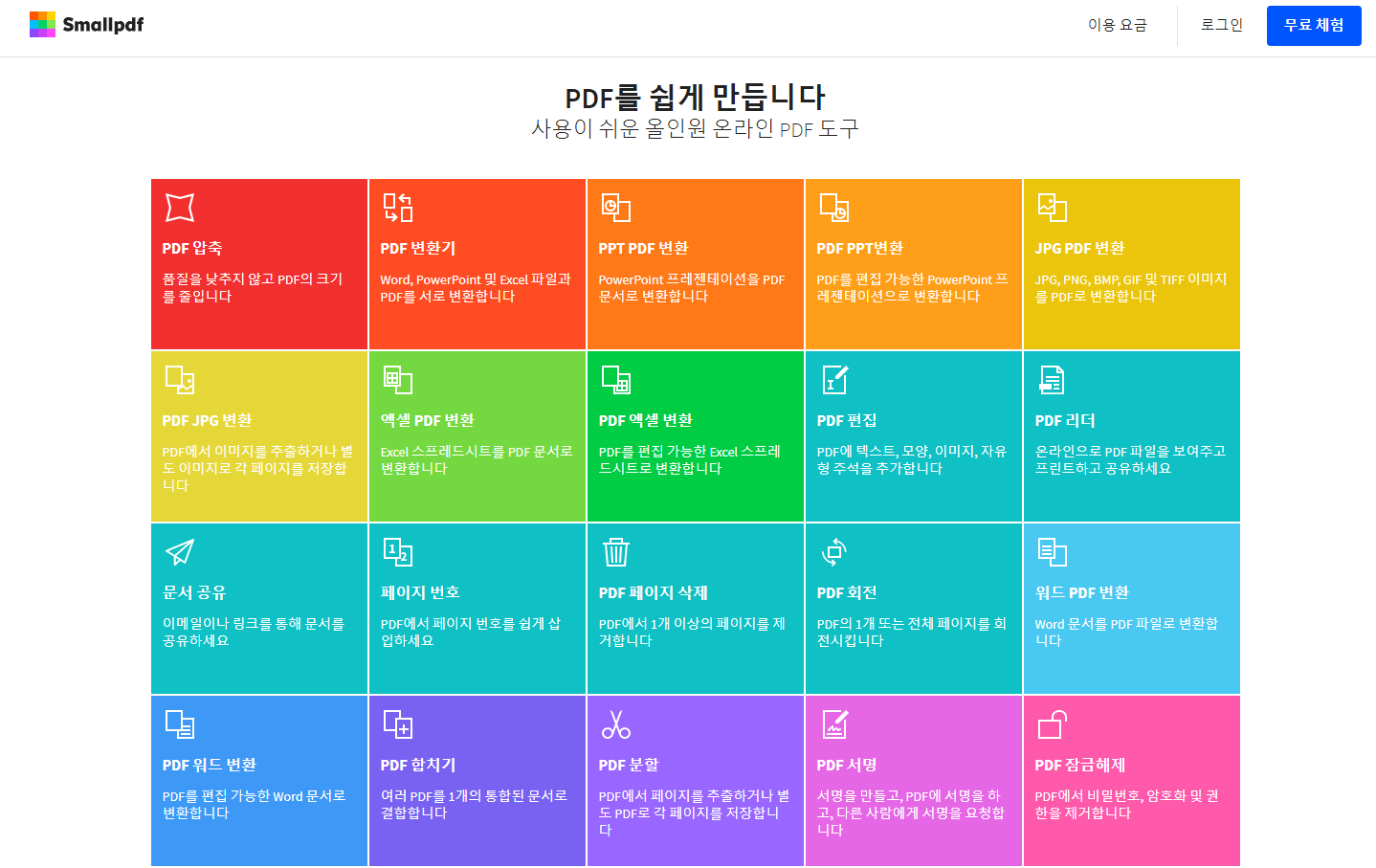Select the PPT PDF 변환 title
This screenshot has height=868, width=1376.
644,249
